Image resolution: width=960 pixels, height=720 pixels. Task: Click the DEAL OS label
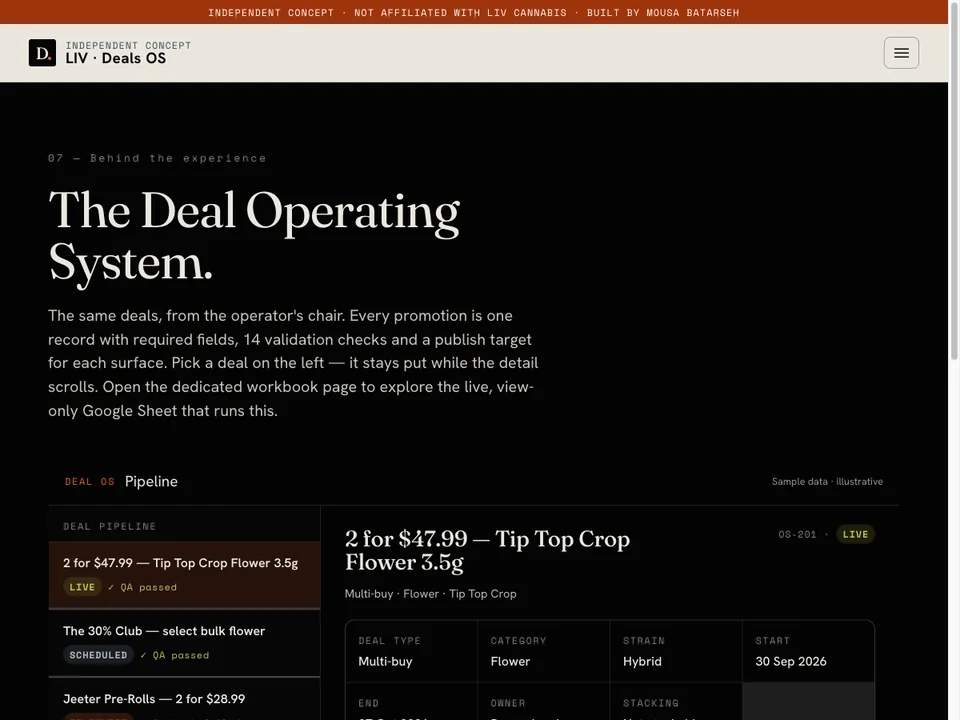click(x=89, y=482)
